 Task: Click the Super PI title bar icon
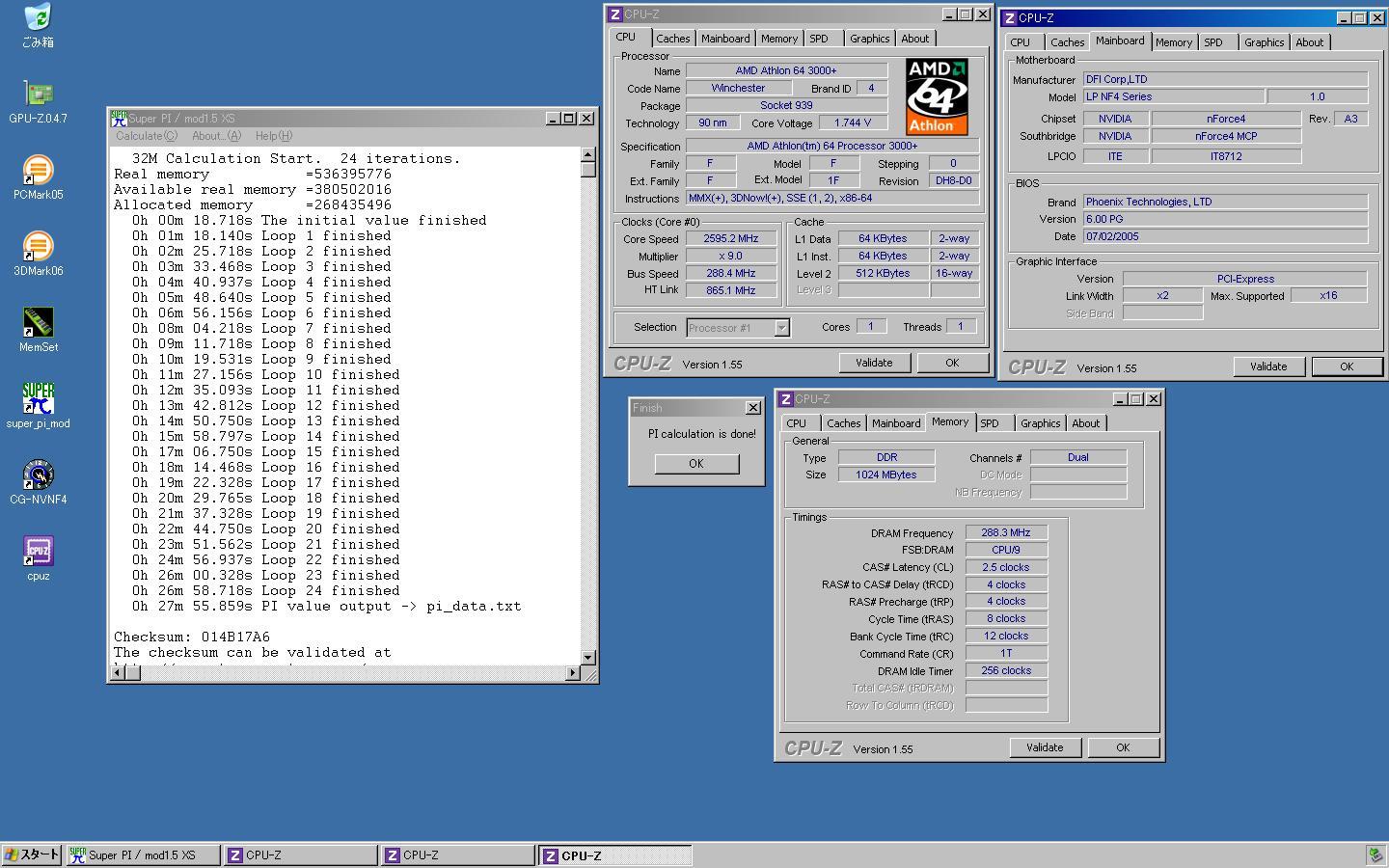point(119,119)
